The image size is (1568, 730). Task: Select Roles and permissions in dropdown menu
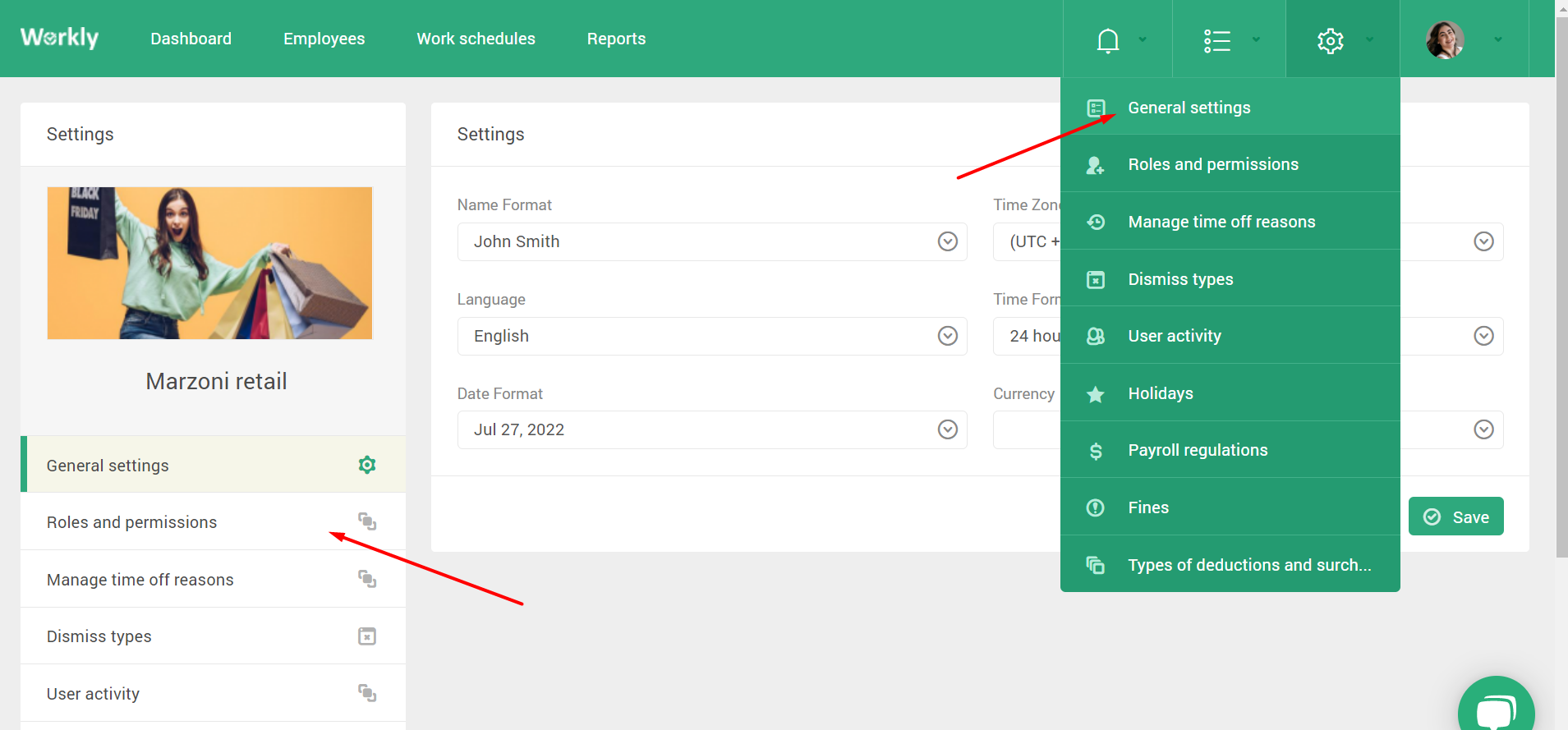(1230, 164)
